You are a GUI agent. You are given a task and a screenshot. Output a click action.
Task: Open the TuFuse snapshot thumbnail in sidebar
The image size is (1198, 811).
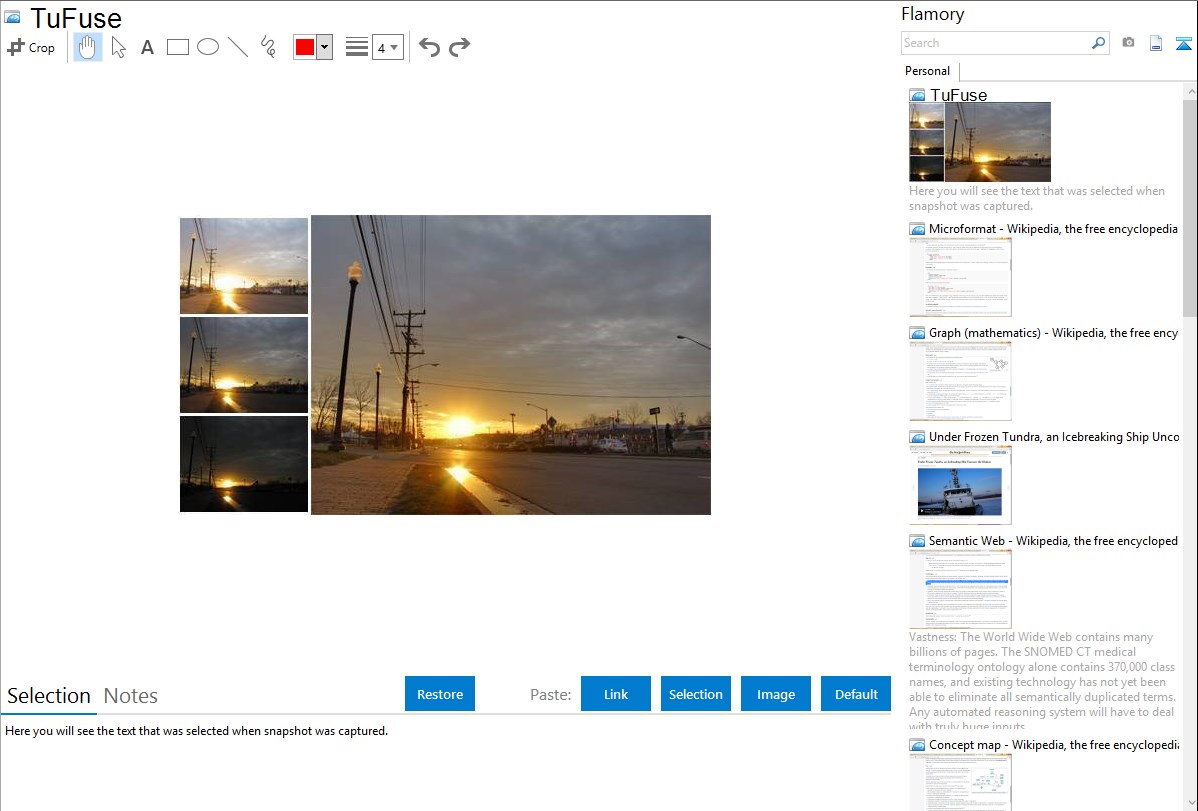[x=980, y=142]
